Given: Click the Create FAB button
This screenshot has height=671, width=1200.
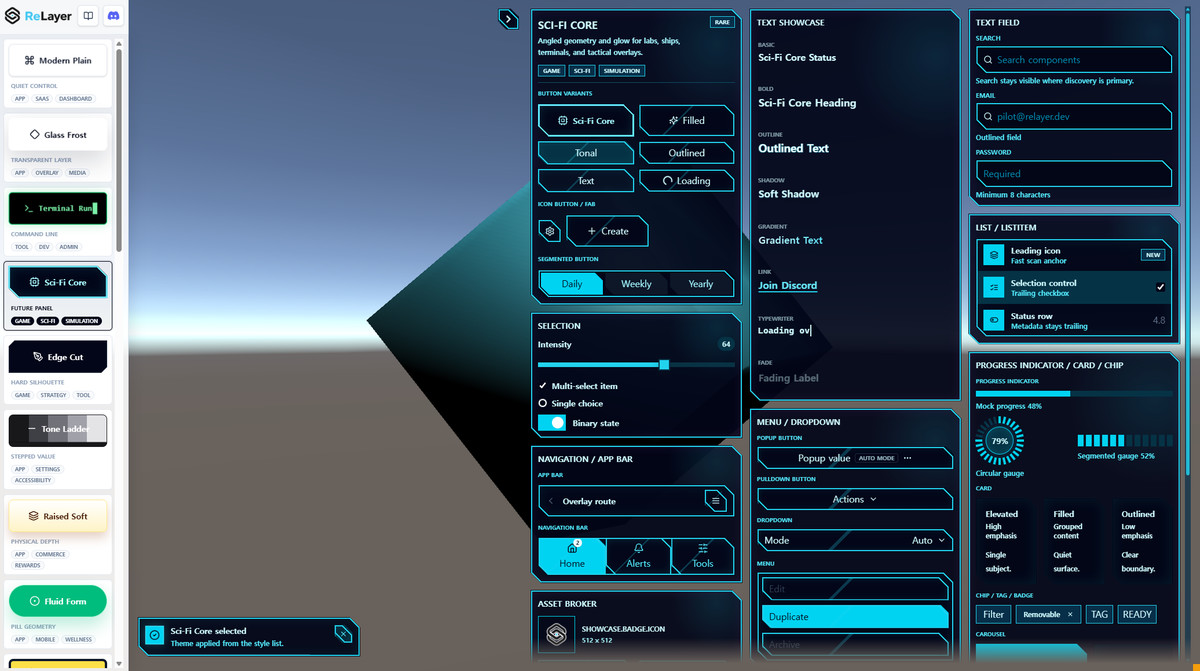Looking at the screenshot, I should click(x=607, y=231).
